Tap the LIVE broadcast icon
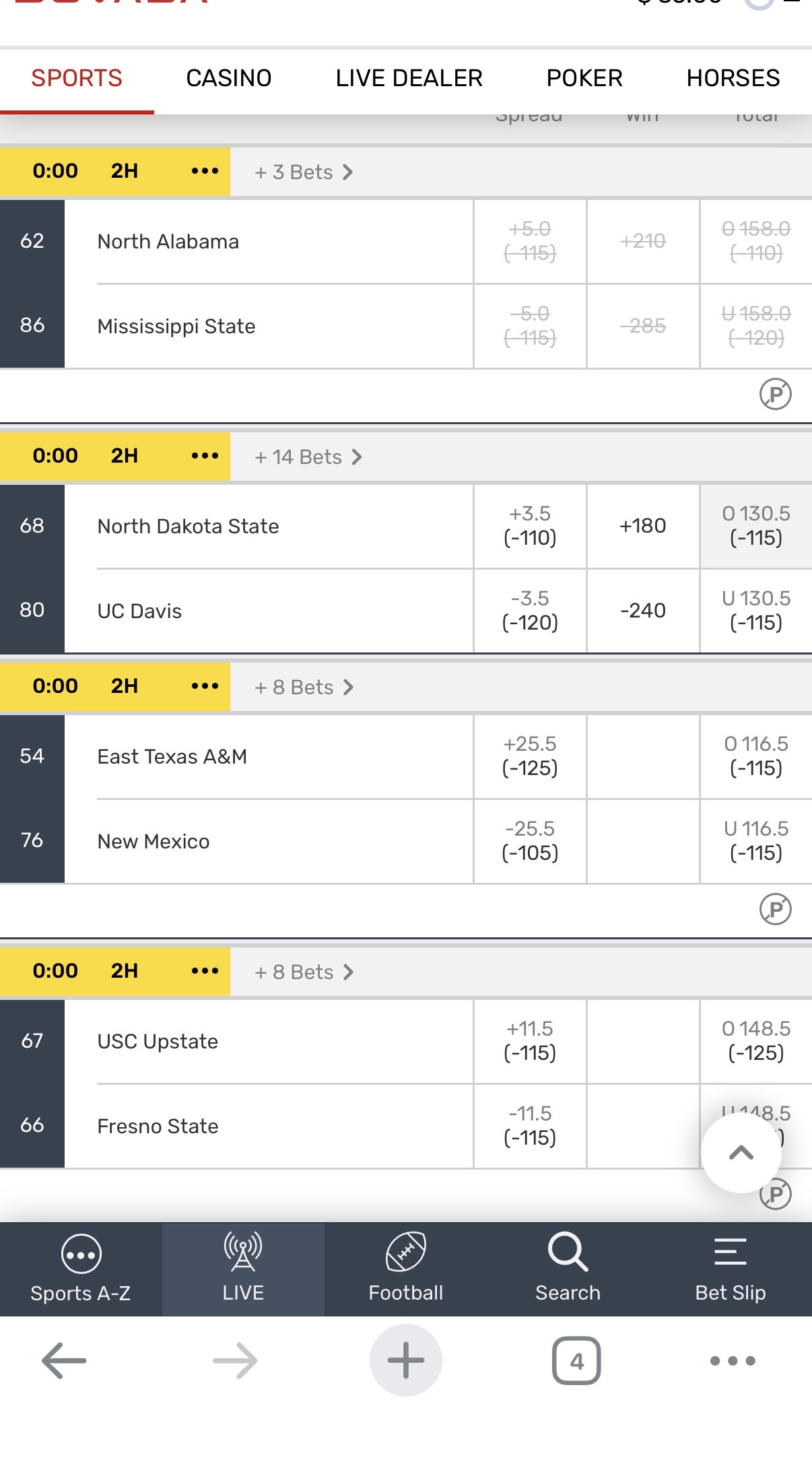Viewport: 812px width, 1474px height. point(243,1252)
